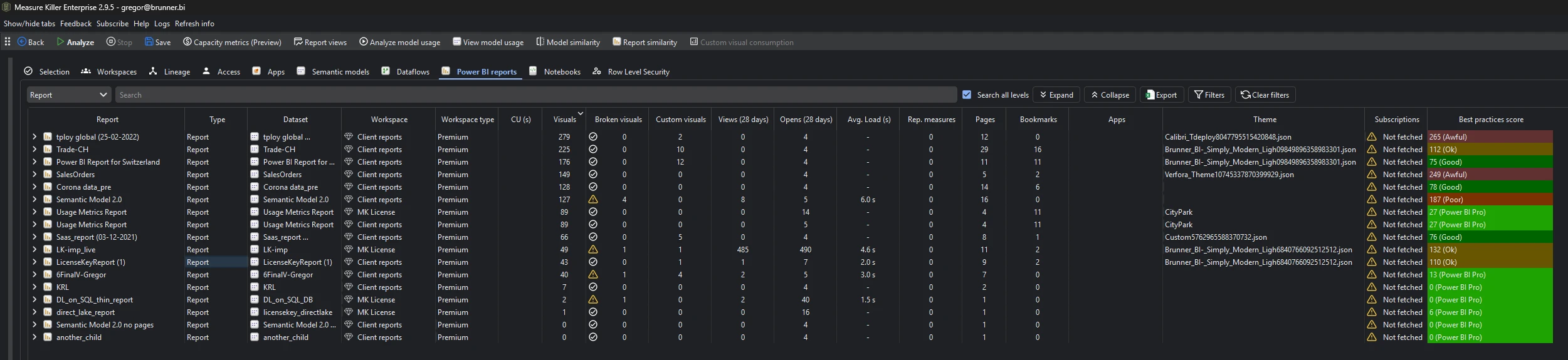The image size is (1568, 360).
Task: Switch to the Apps tab
Action: [x=268, y=71]
